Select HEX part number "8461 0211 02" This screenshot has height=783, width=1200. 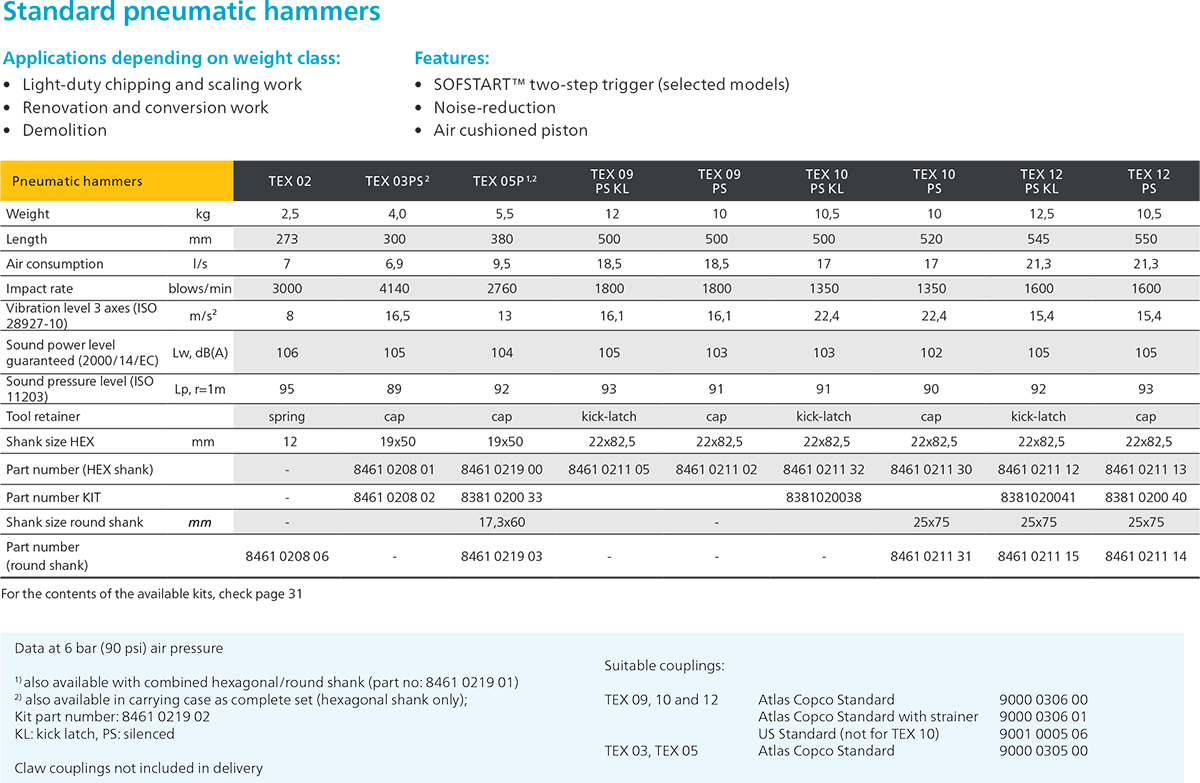(719, 469)
